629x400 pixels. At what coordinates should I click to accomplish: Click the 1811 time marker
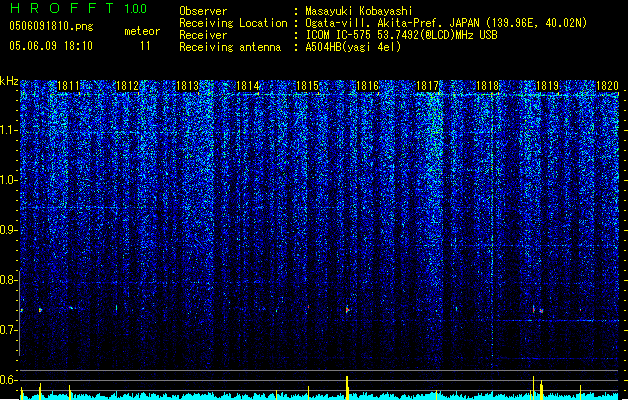(x=68, y=86)
